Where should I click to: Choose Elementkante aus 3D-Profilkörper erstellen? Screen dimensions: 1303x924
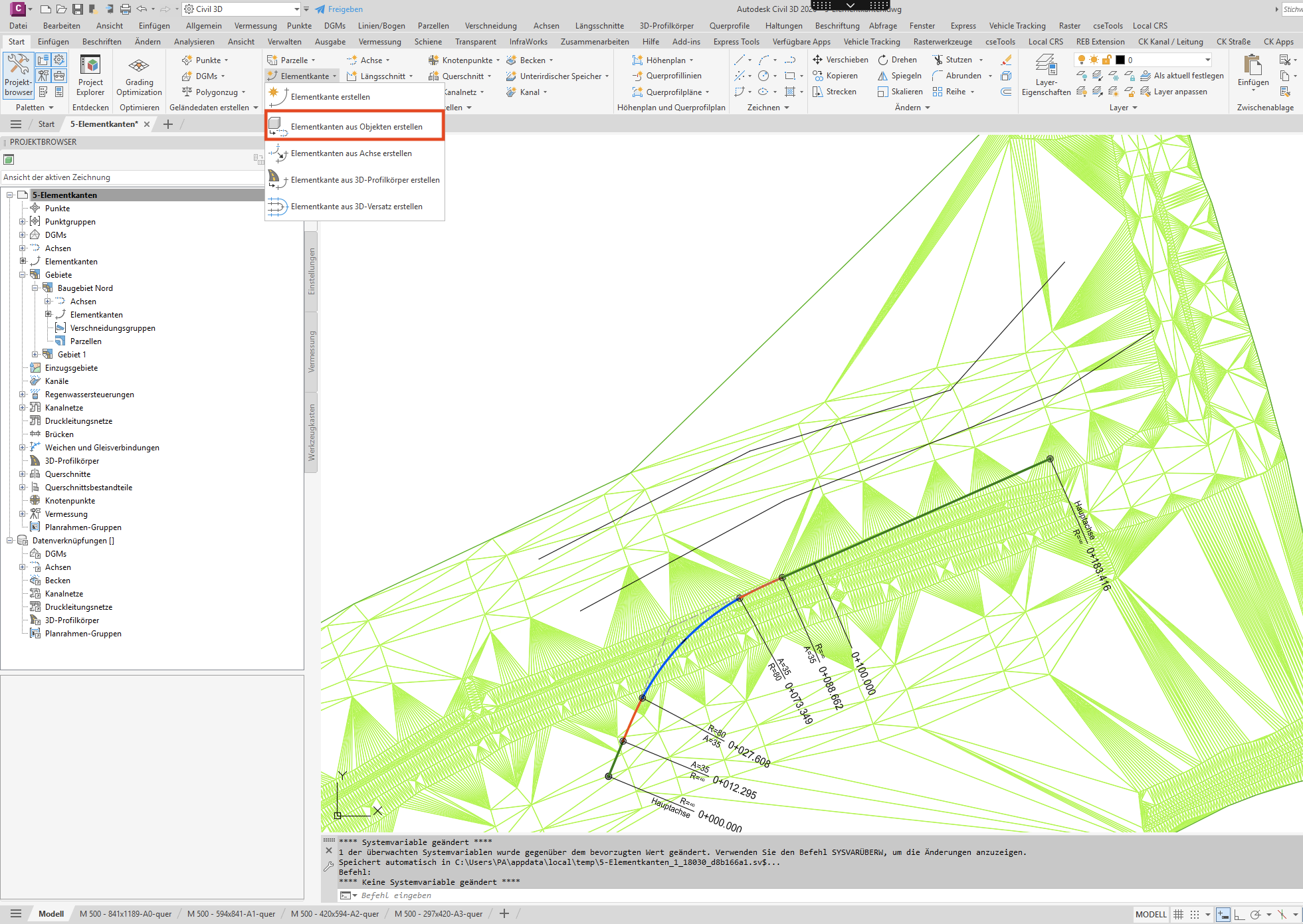click(355, 180)
